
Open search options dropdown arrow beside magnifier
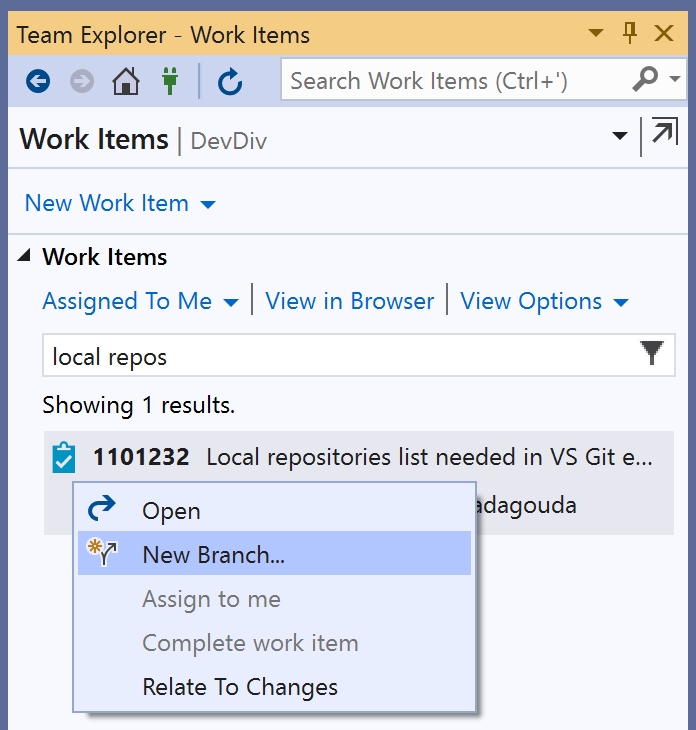tap(675, 79)
